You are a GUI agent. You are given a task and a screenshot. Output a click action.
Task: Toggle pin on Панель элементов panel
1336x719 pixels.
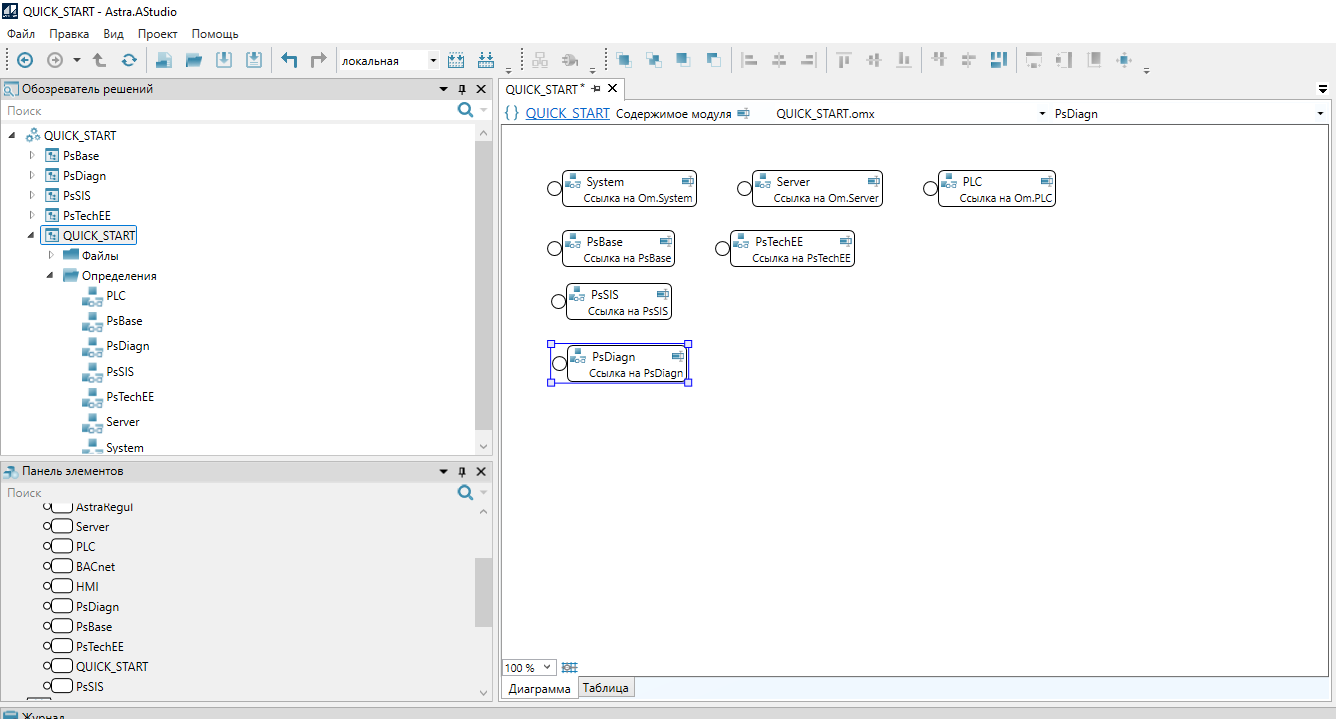tap(462, 471)
